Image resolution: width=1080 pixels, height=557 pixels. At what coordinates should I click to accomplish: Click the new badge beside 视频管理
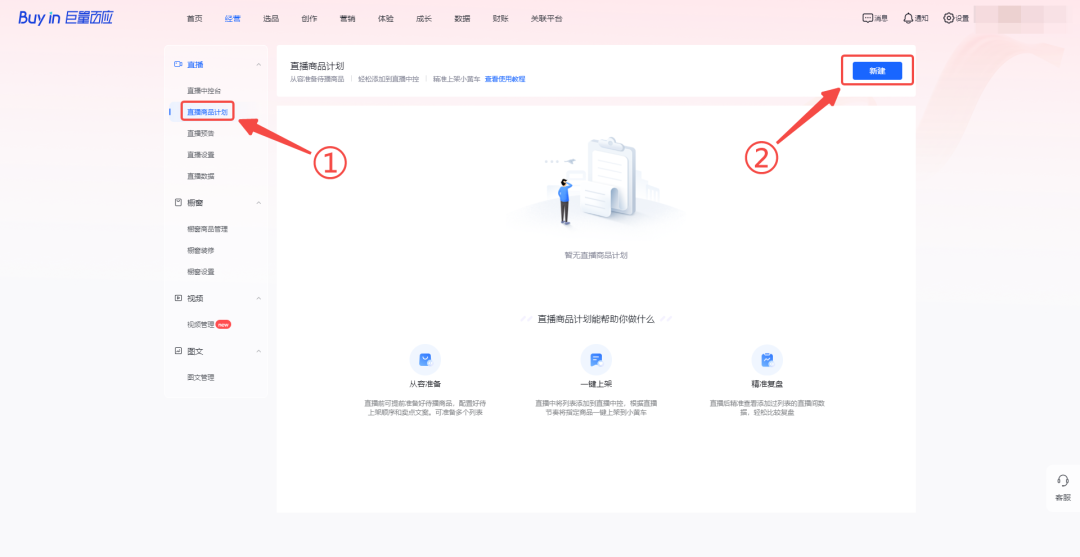[223, 324]
